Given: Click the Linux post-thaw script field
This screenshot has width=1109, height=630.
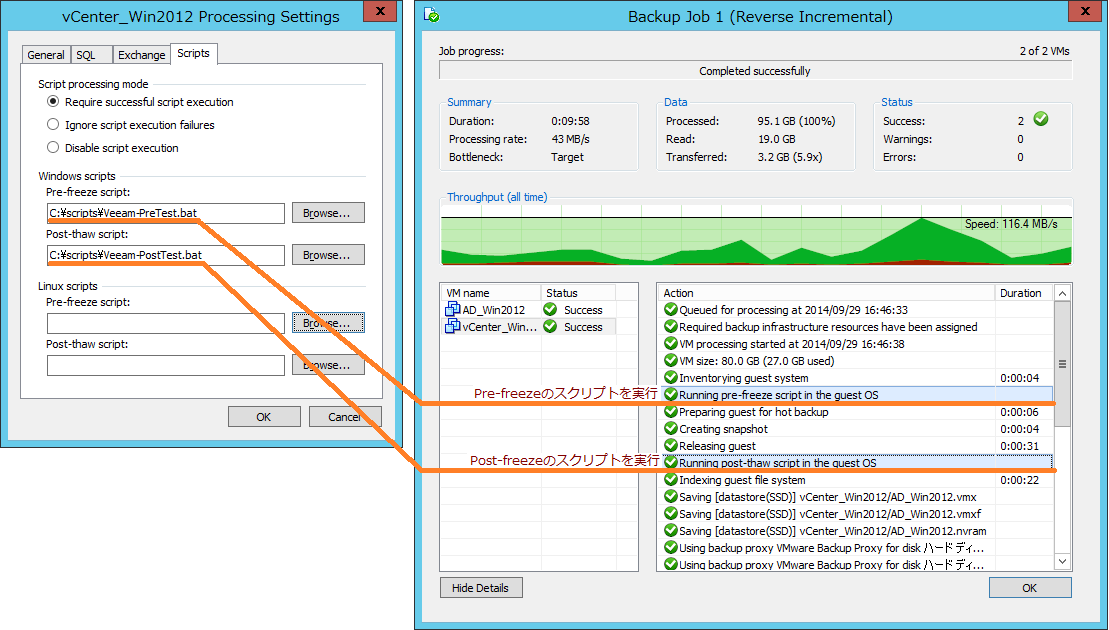Looking at the screenshot, I should (x=166, y=365).
